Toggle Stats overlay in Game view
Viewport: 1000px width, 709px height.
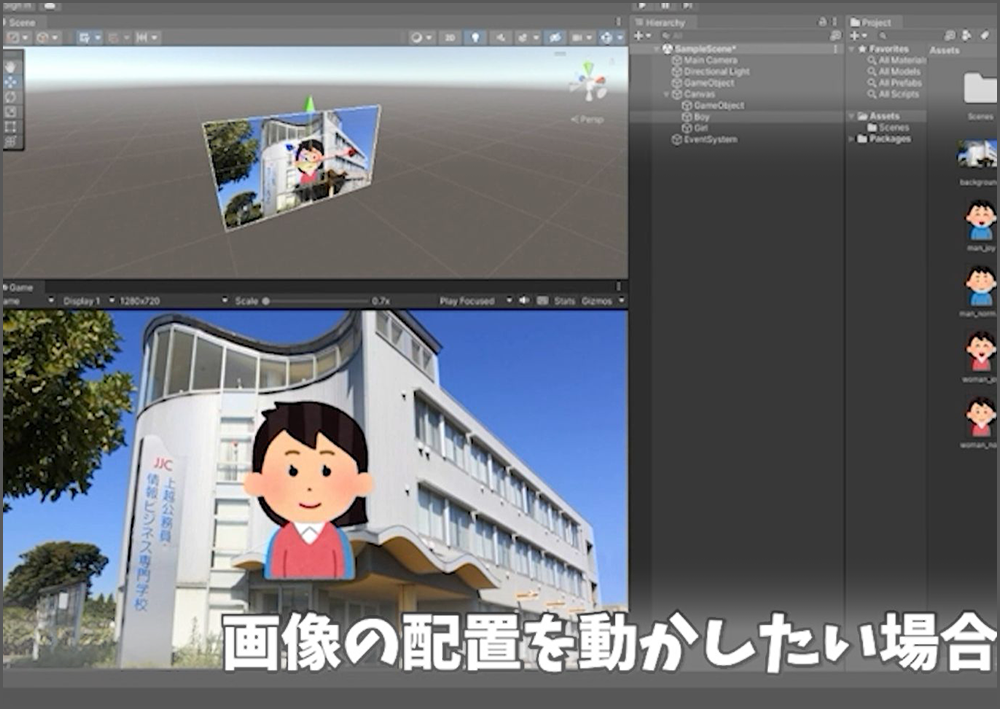[x=565, y=300]
